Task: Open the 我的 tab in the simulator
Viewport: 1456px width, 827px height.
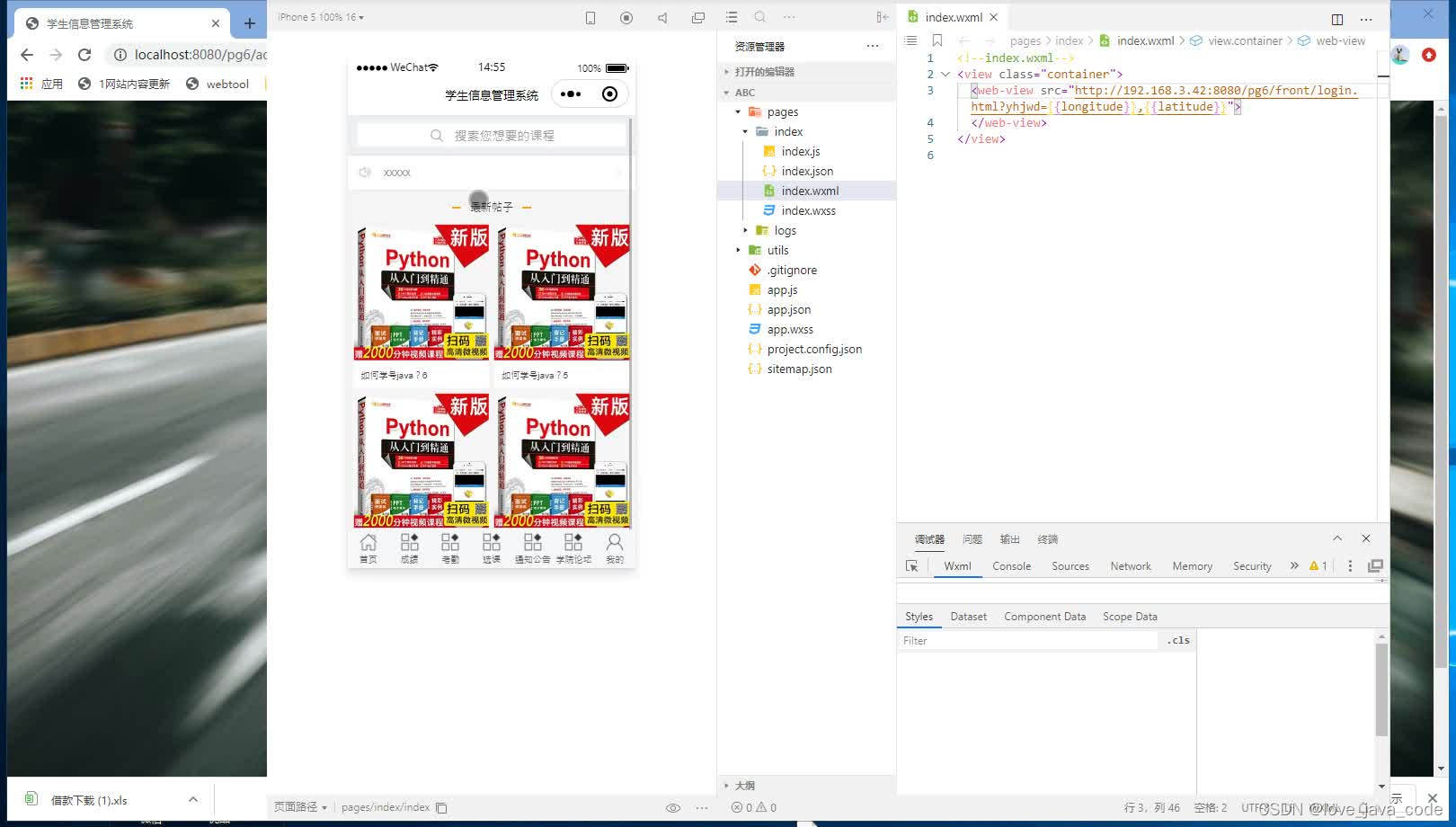Action: point(615,548)
